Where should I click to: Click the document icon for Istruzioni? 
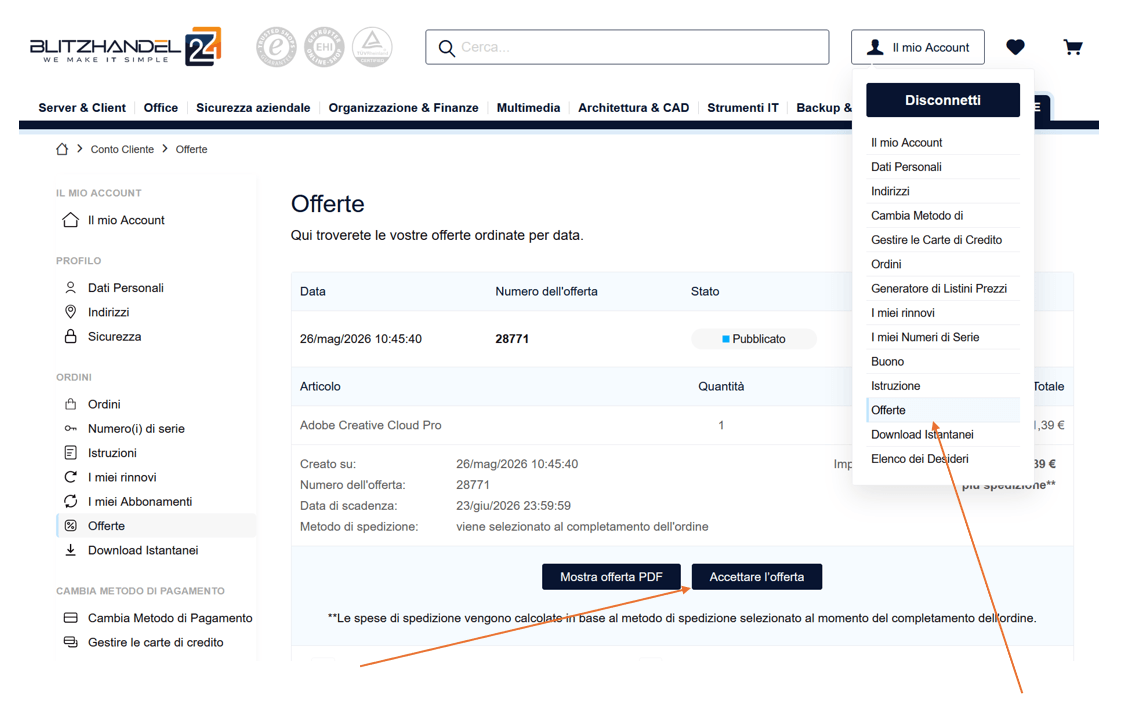pos(71,452)
